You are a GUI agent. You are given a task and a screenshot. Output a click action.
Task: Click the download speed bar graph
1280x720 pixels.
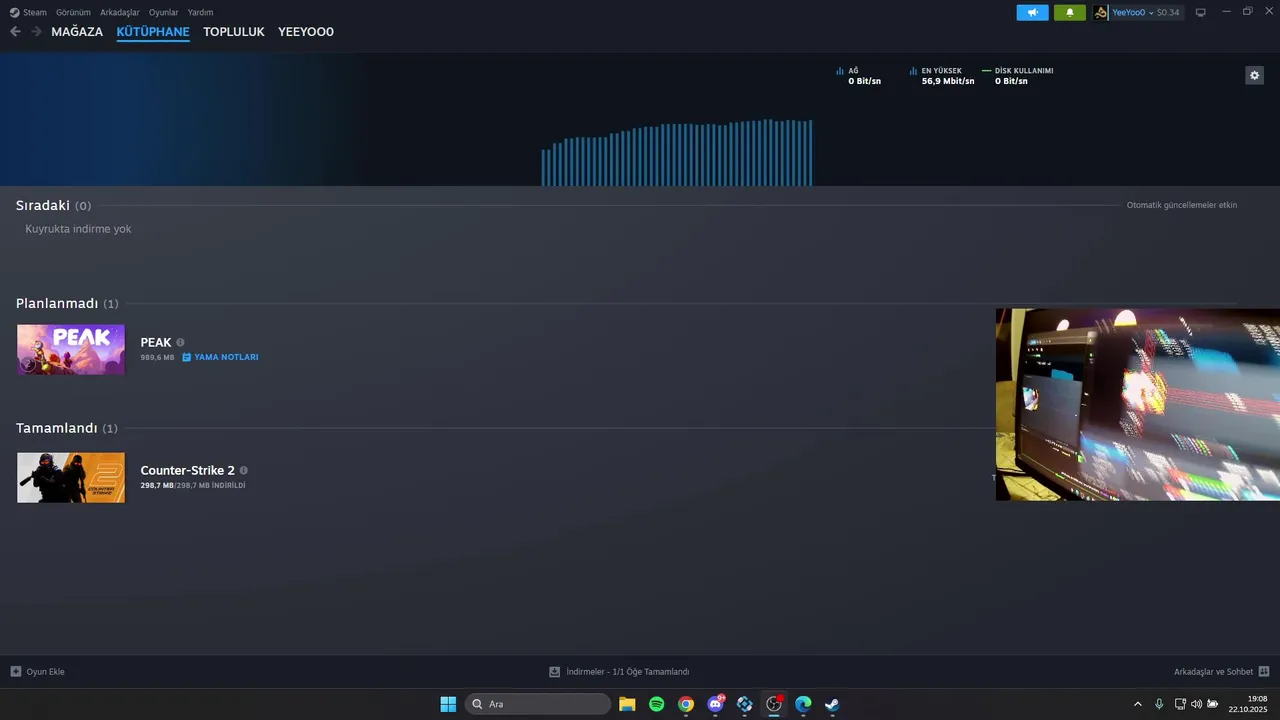click(x=677, y=153)
